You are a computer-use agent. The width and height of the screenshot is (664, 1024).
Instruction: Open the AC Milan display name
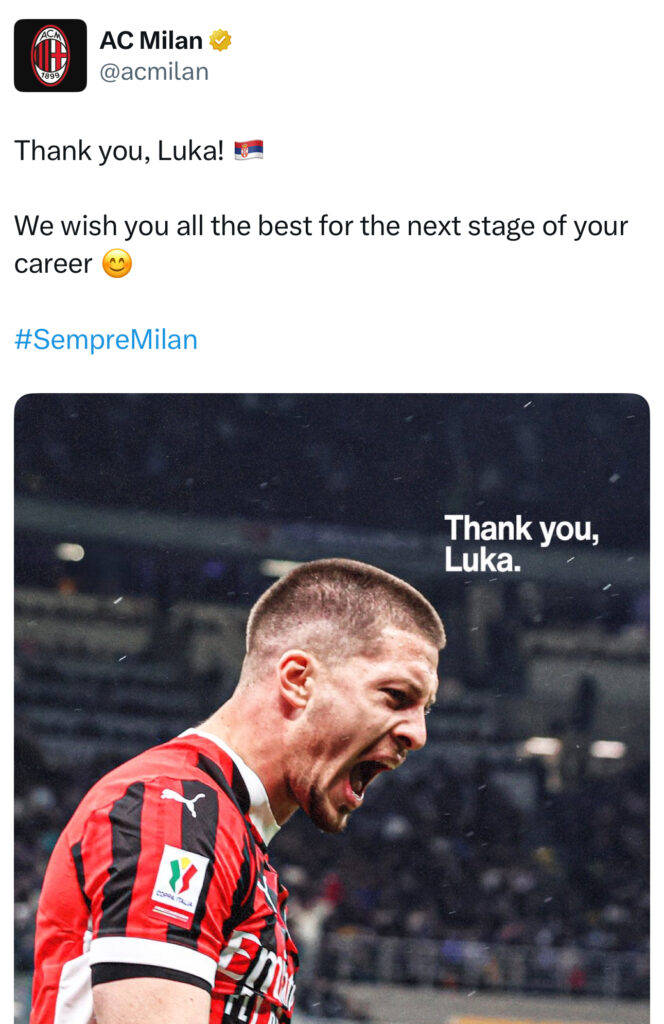pos(151,40)
